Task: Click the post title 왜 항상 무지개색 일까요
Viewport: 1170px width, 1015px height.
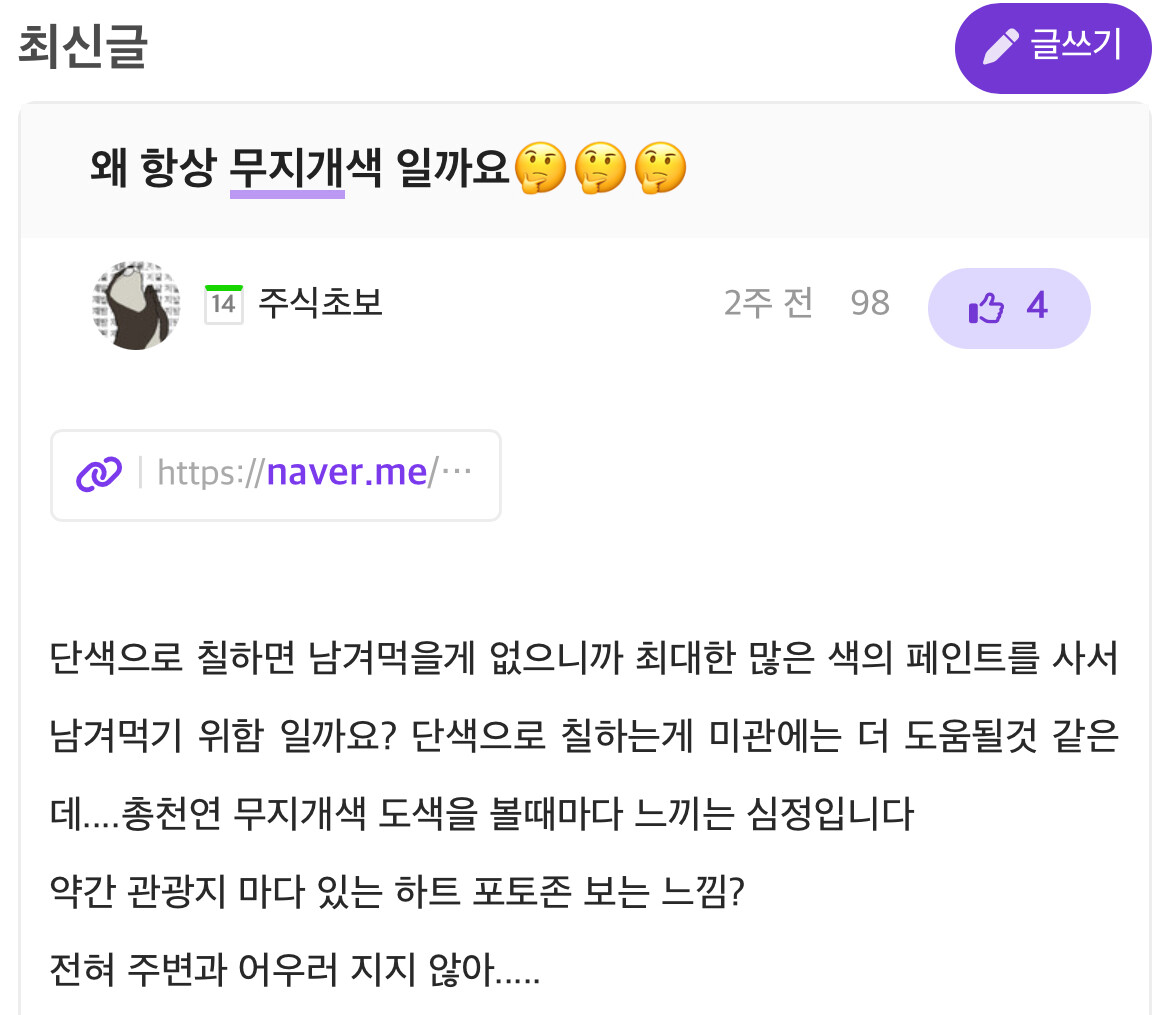Action: click(300, 168)
